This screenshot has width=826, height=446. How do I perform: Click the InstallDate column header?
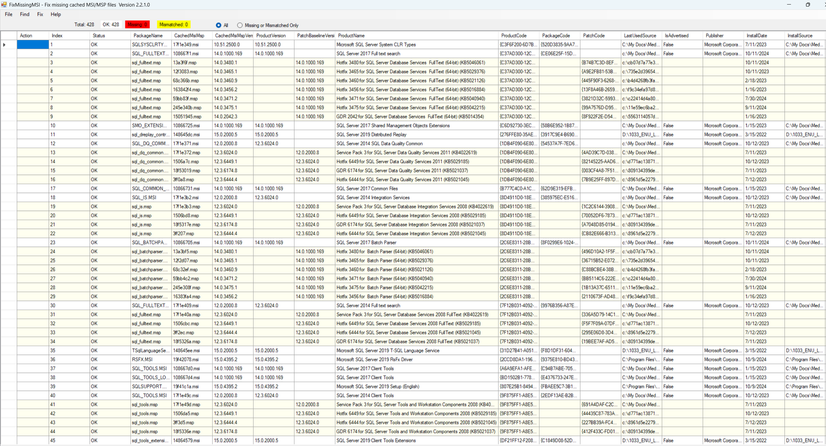pos(765,35)
